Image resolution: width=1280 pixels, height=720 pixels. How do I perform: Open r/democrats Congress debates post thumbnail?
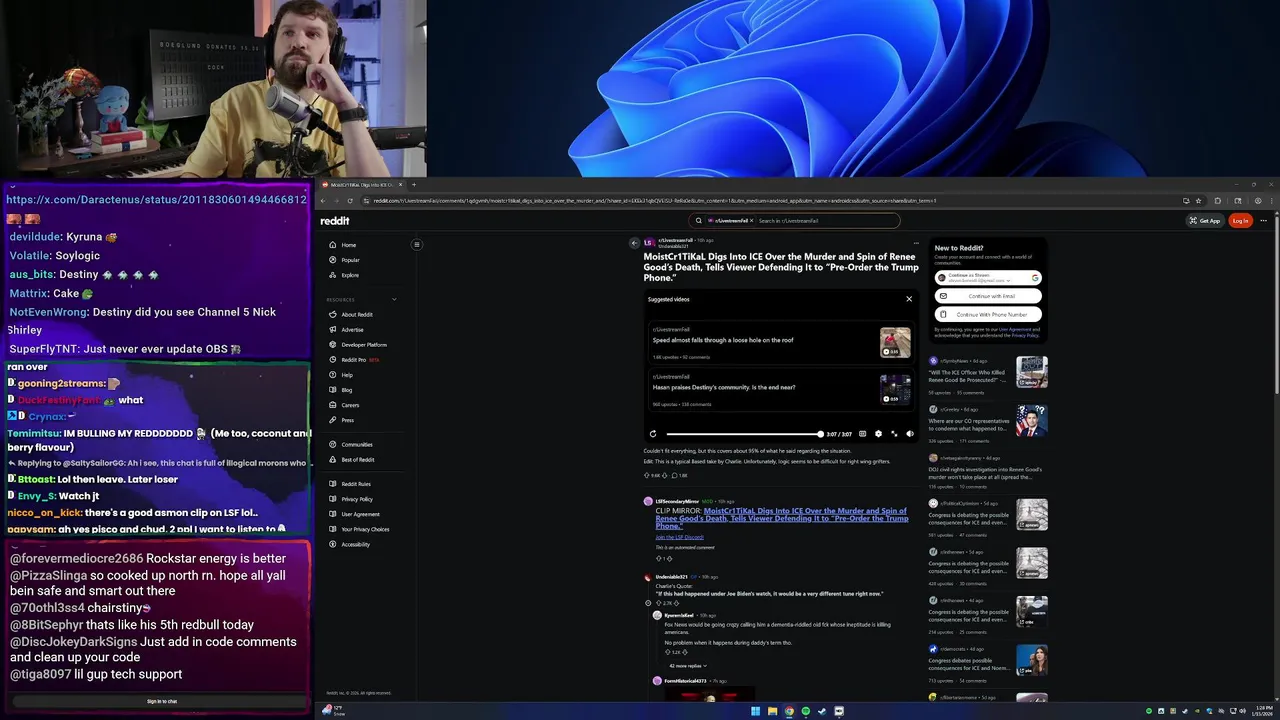pyautogui.click(x=1032, y=661)
